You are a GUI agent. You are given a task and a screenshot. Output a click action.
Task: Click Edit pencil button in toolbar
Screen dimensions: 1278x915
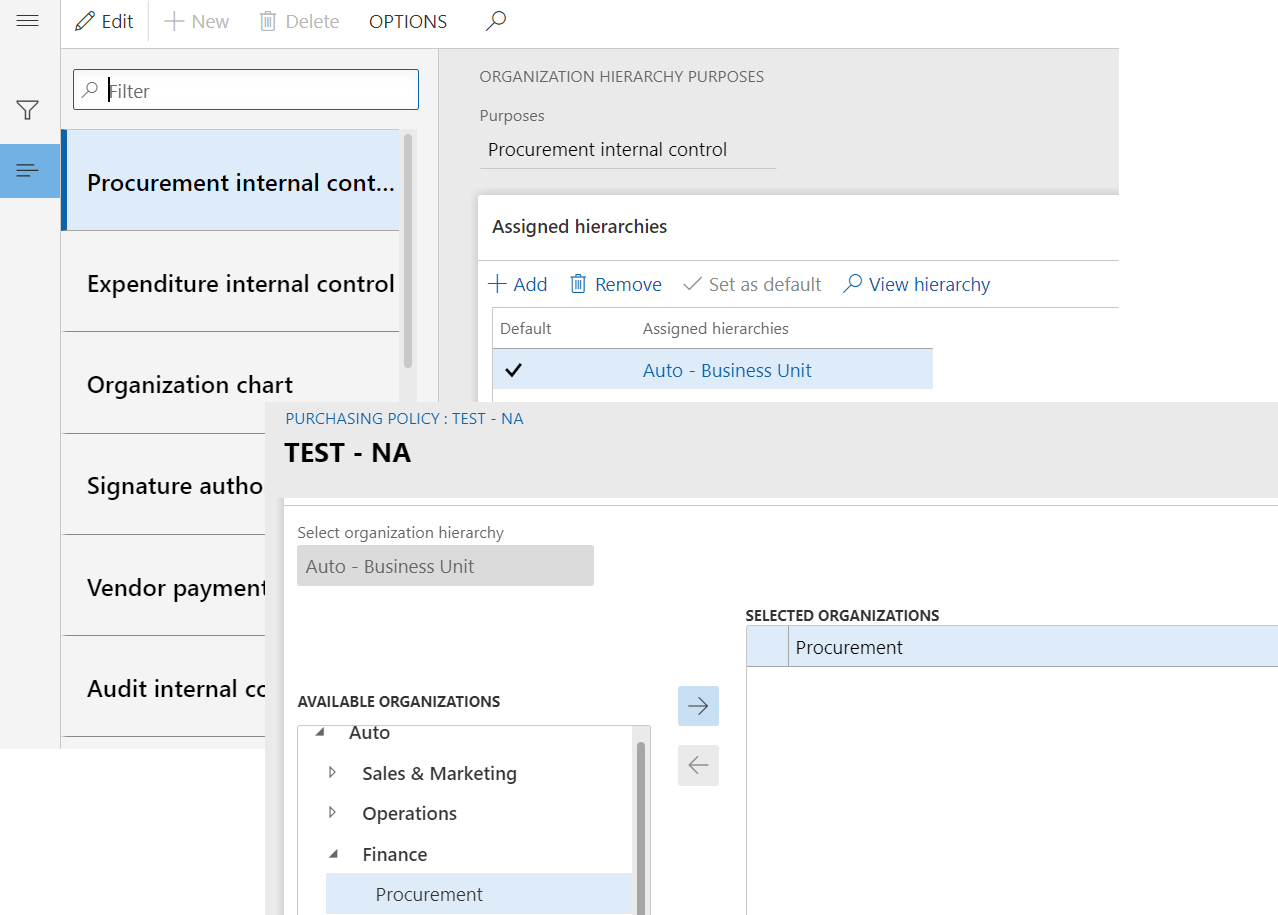(x=104, y=21)
